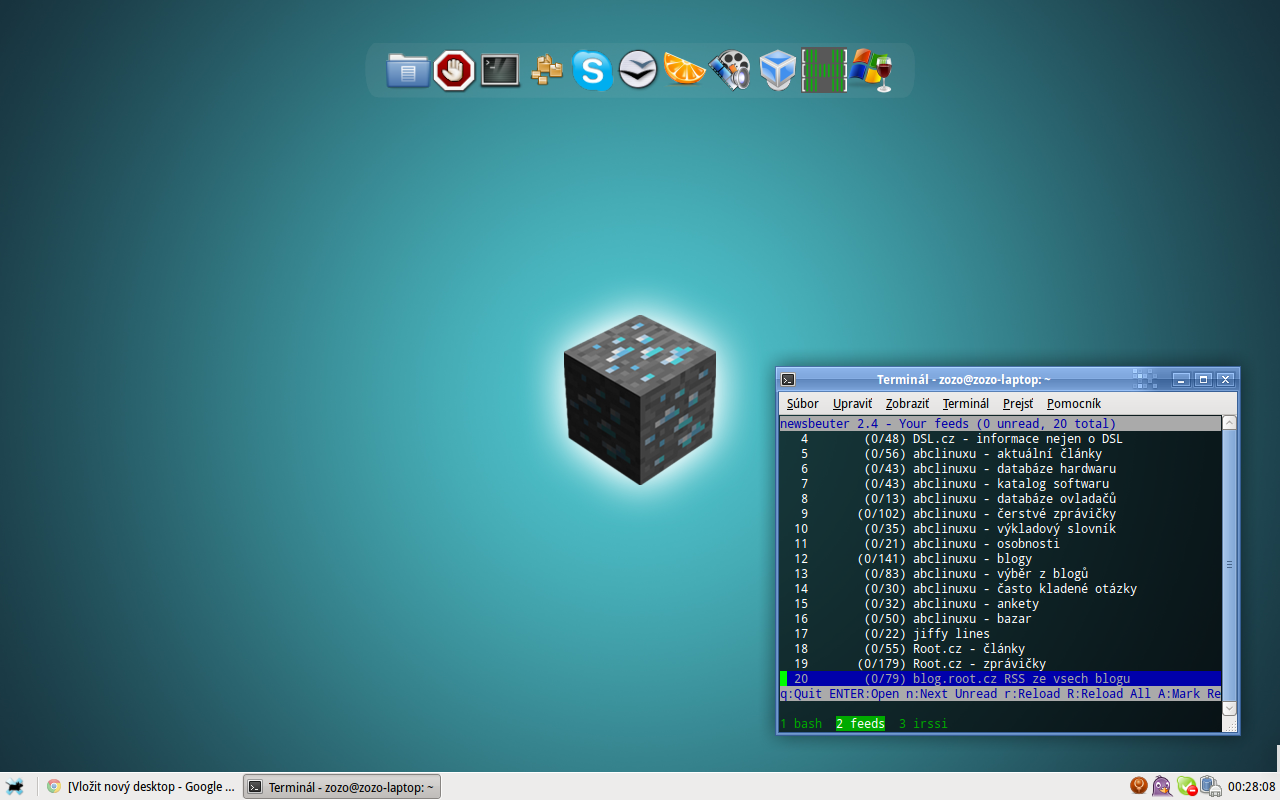Launch Skype from the dock
This screenshot has height=800, width=1280.
click(x=592, y=71)
